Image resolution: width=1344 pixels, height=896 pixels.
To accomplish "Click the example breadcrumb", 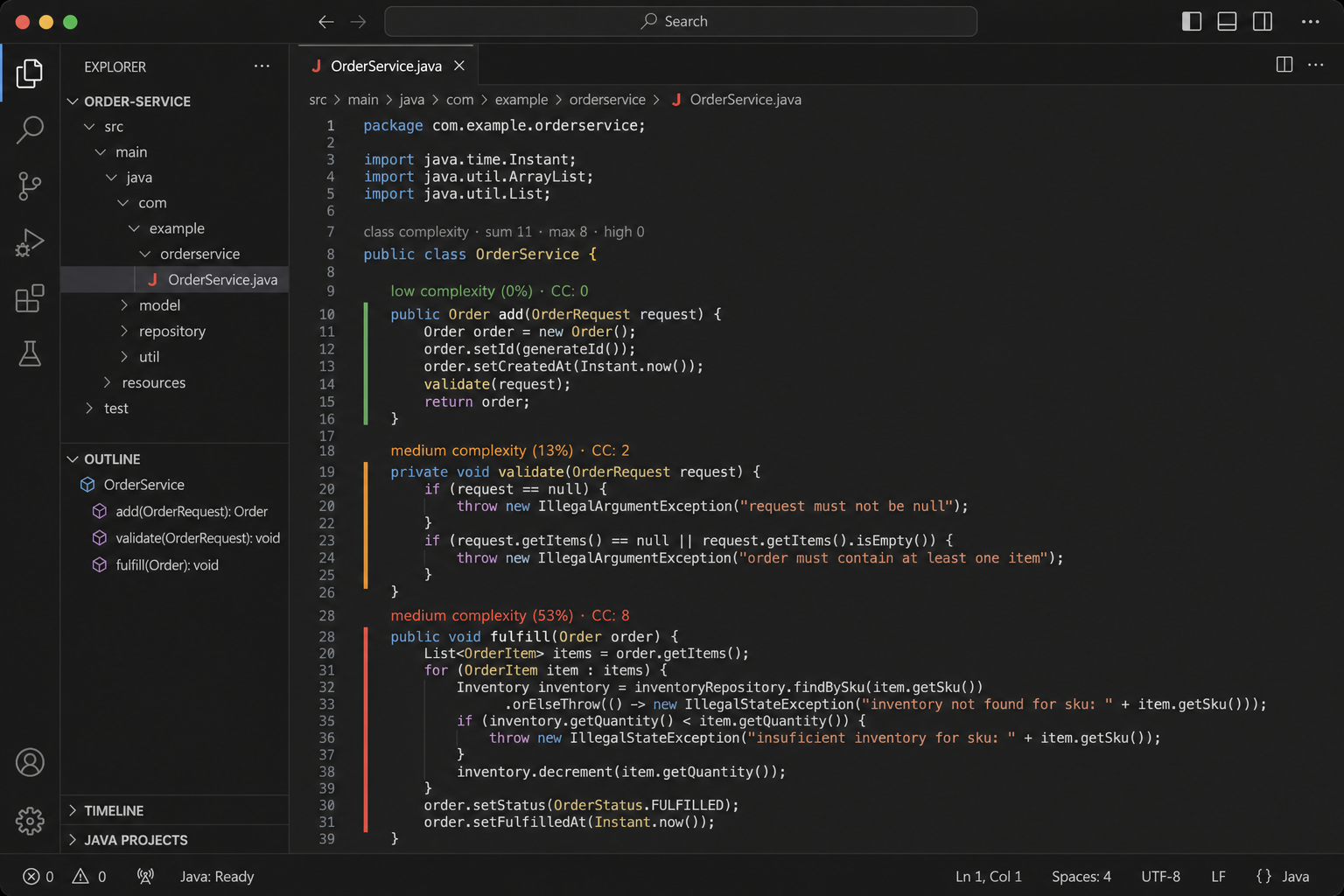I will 521,100.
